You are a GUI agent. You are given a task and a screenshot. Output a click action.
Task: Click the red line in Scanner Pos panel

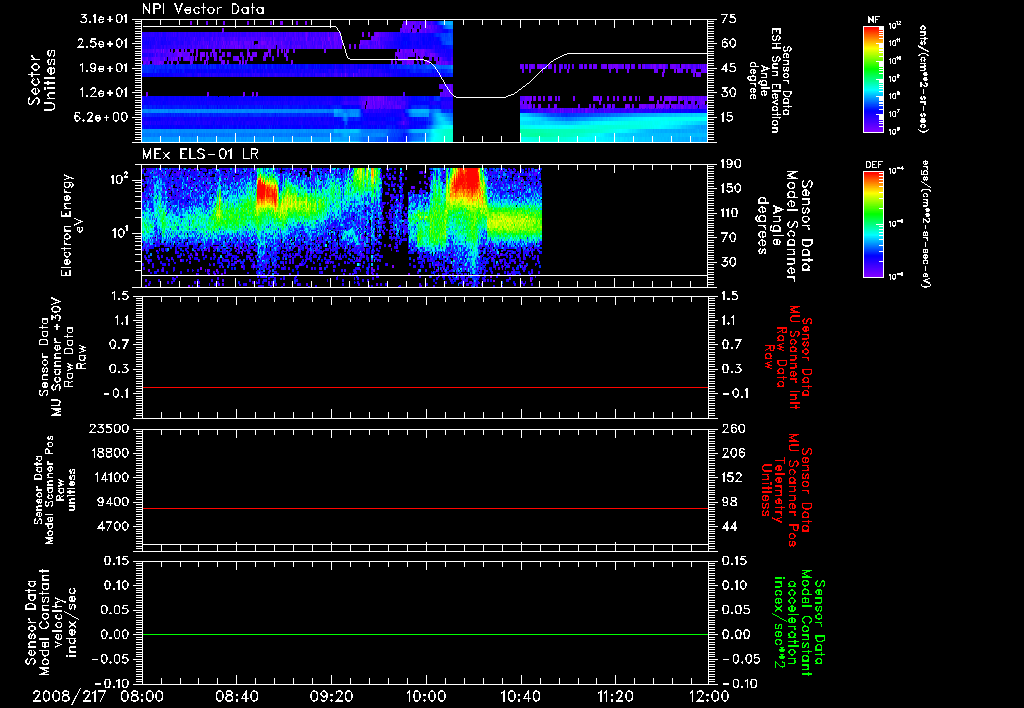tap(425, 508)
